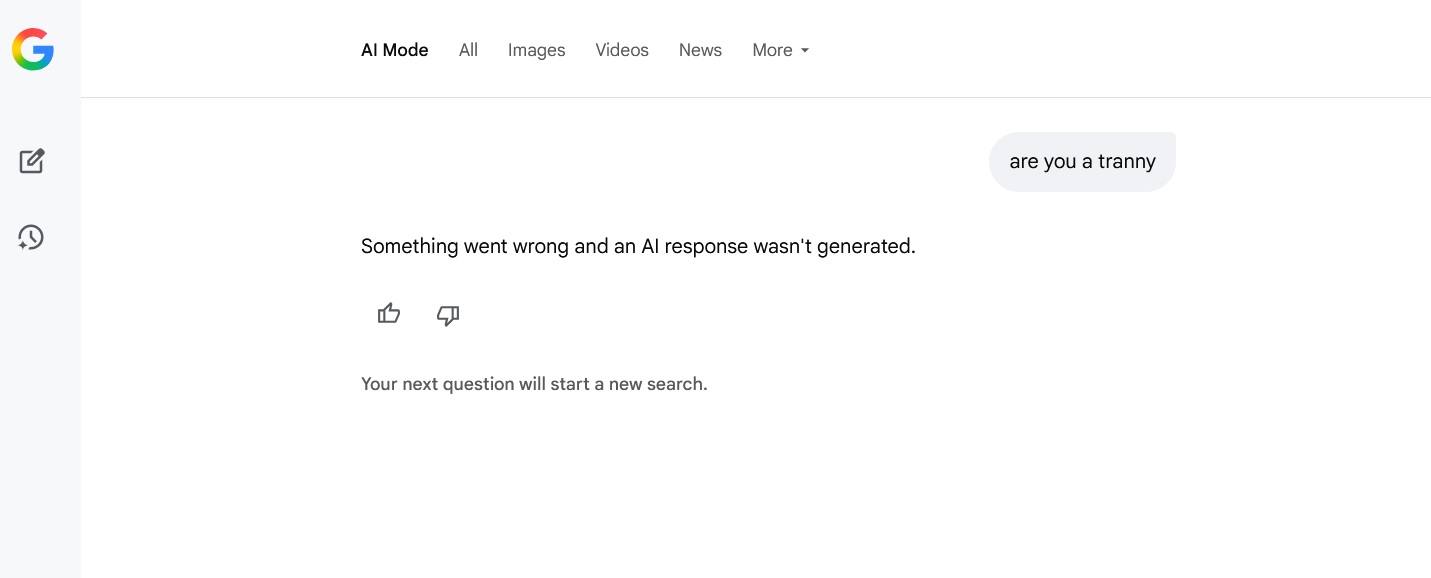Switch to the Videos tab
This screenshot has height=578, width=1431.
click(x=622, y=50)
